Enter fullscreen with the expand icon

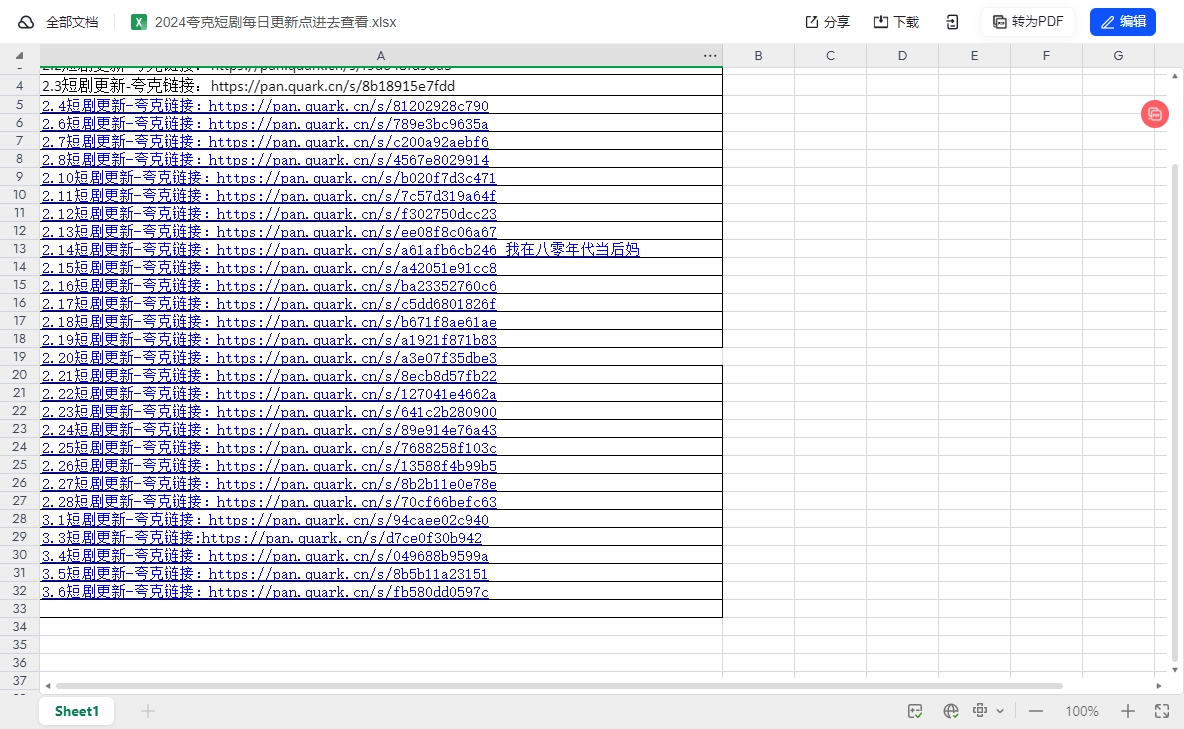1162,712
